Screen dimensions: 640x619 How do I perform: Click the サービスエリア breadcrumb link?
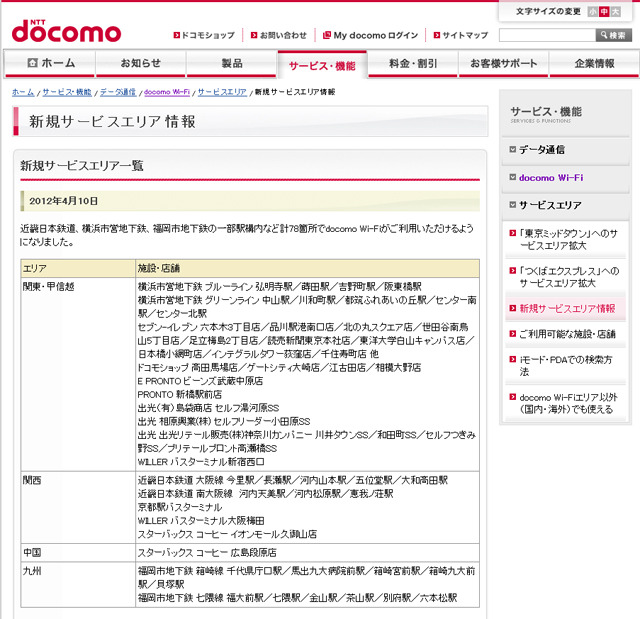click(222, 92)
